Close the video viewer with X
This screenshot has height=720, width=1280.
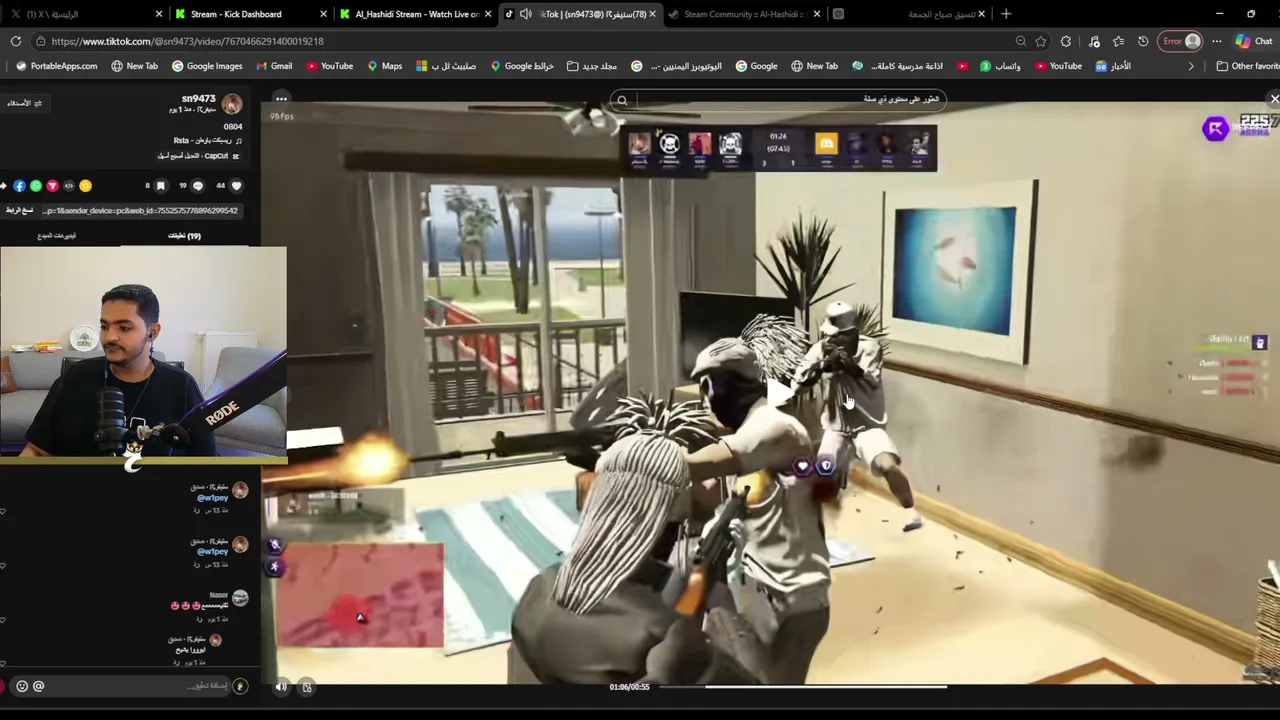click(x=1274, y=99)
